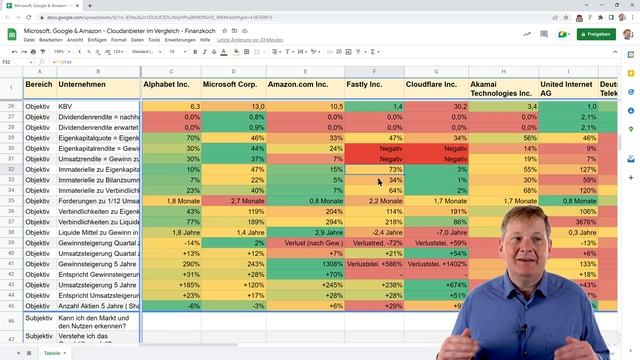Image resolution: width=640 pixels, height=360 pixels.
Task: Insert a comment via the toolbar icon
Action: (339, 52)
